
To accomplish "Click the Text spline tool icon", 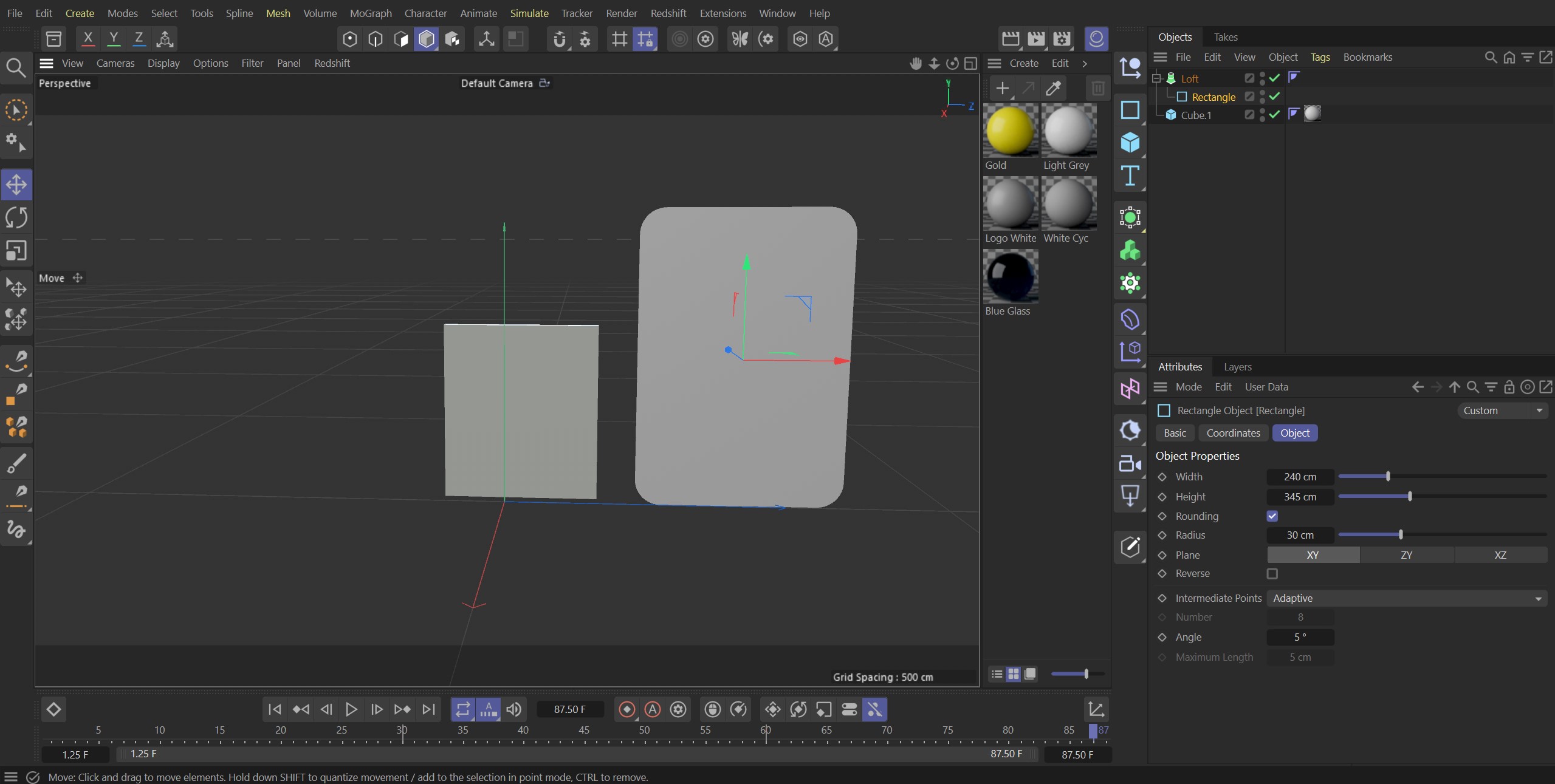I will pyautogui.click(x=1130, y=176).
